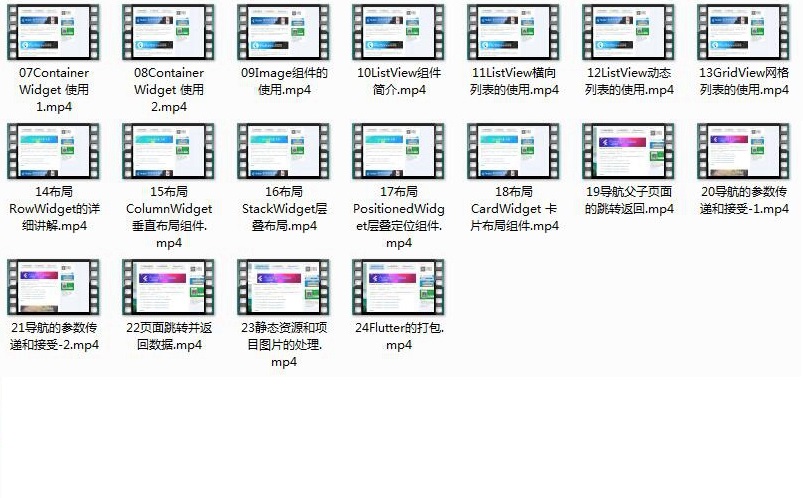Screen dimensions: 803x498
Task: Click the 14布局RowWidget的详细讲解.mp4 video thumbnail
Action: tap(54, 152)
